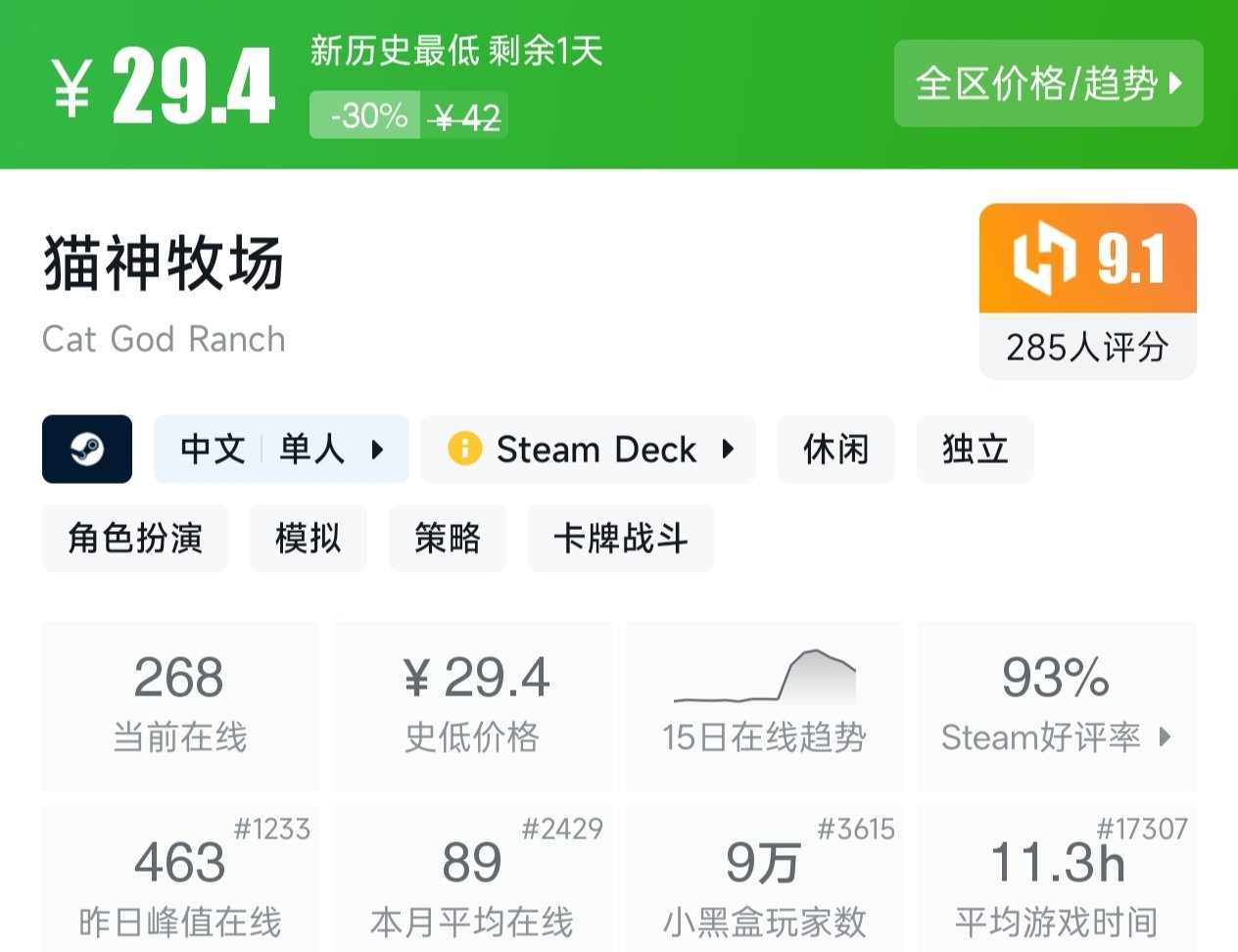The height and width of the screenshot is (952, 1238).
Task: Open the 当前在线 268 stat card
Action: click(x=180, y=705)
